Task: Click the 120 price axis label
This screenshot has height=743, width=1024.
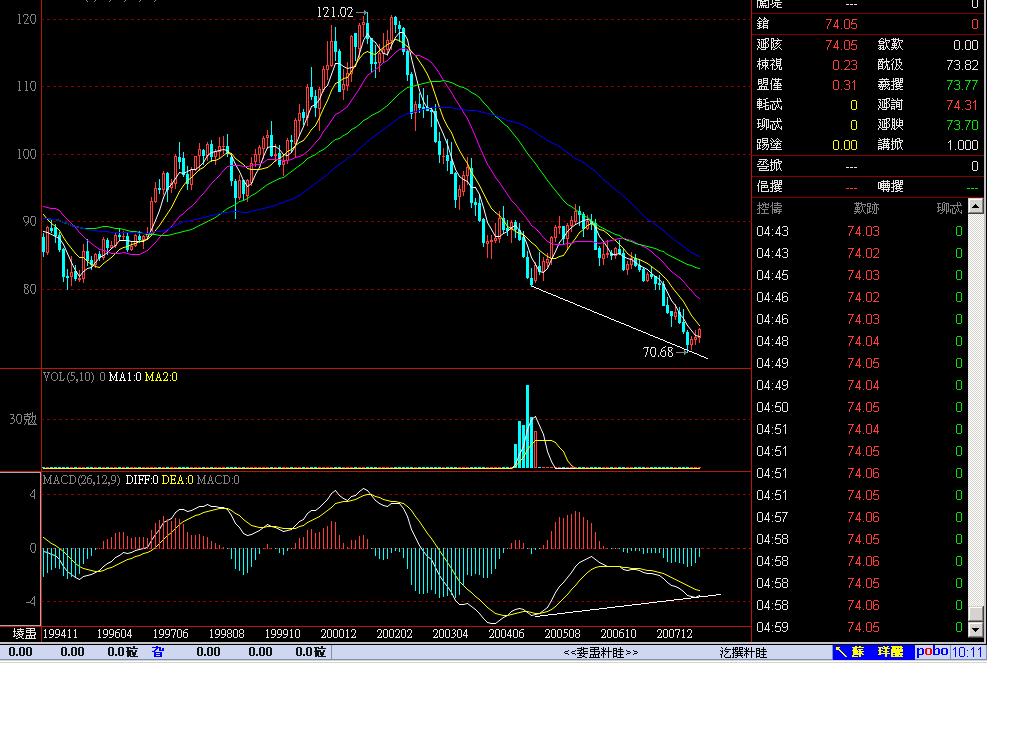Action: pos(27,20)
